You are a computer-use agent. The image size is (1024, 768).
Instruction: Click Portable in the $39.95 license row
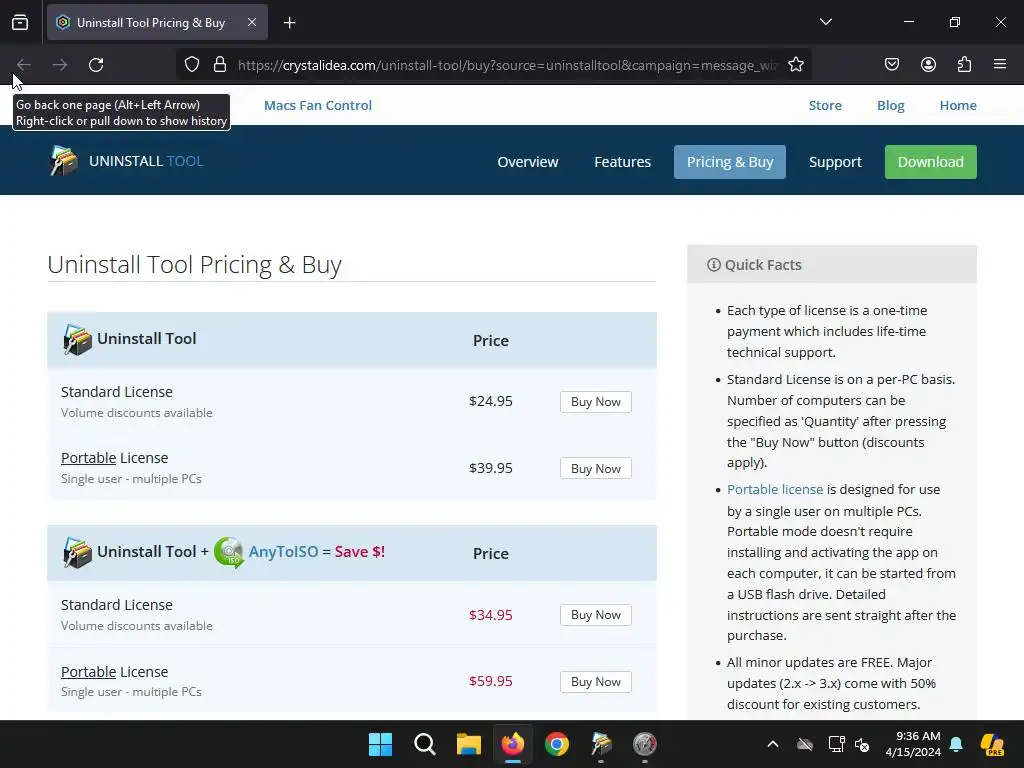(x=88, y=458)
